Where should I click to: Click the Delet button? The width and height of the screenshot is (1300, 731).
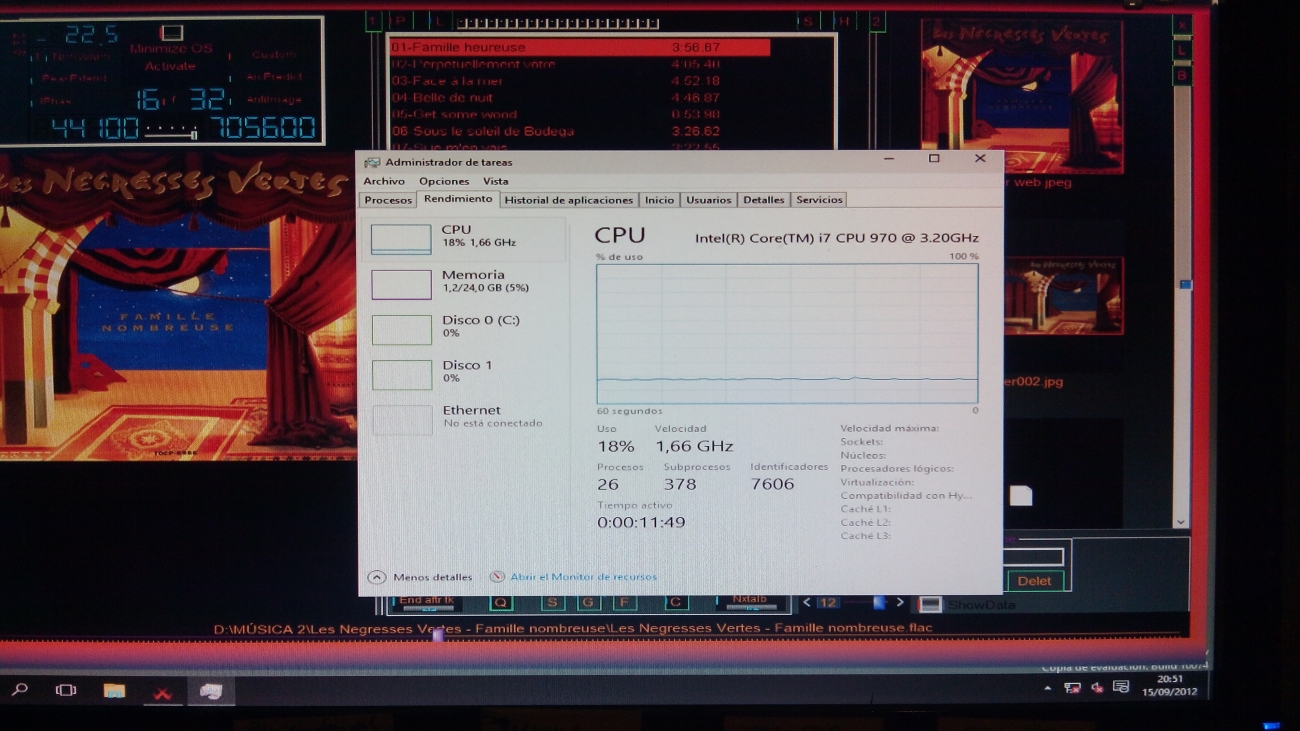point(1034,581)
